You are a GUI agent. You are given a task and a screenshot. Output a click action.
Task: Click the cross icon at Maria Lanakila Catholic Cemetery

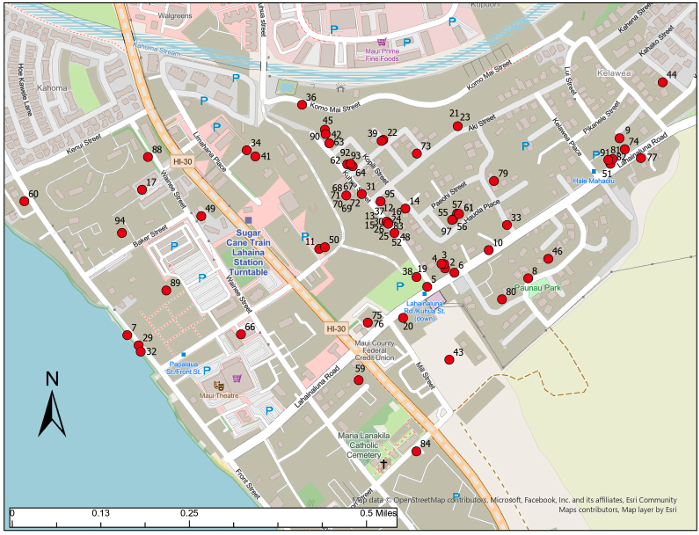383,464
